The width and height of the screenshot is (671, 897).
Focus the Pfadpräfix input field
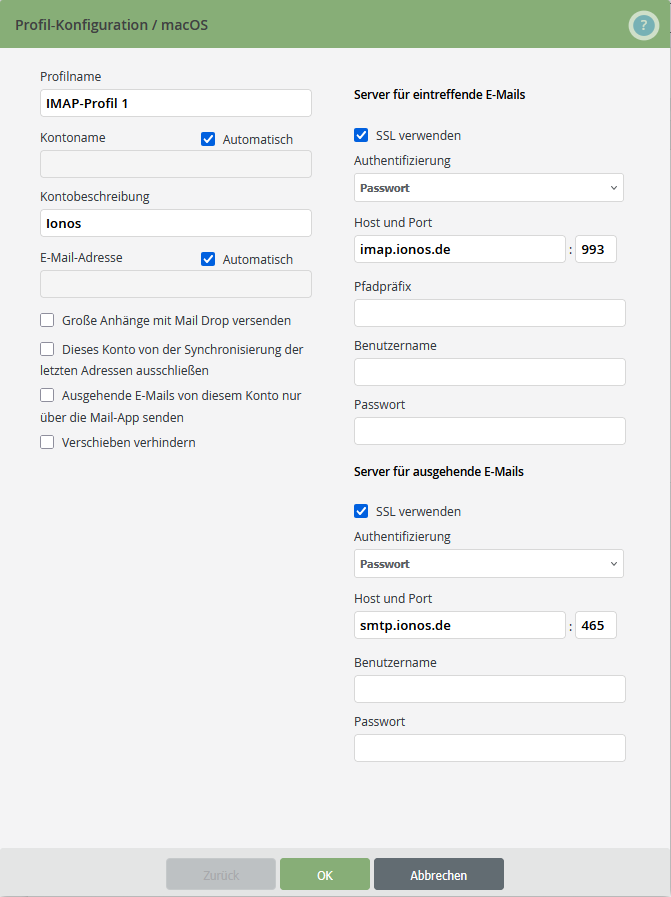(x=489, y=312)
